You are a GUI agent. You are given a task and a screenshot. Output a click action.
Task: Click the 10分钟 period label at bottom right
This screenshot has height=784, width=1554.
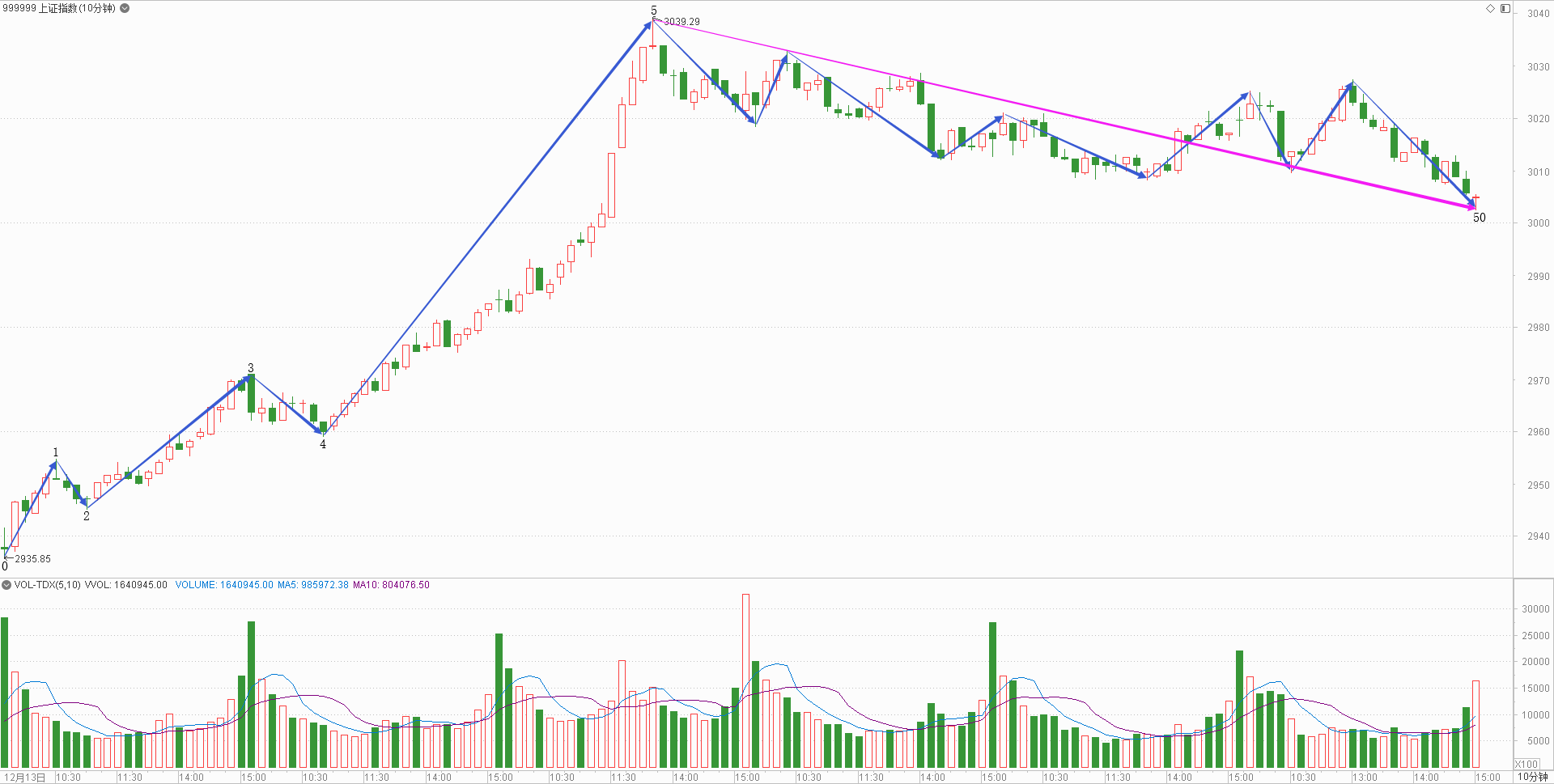click(x=1532, y=777)
